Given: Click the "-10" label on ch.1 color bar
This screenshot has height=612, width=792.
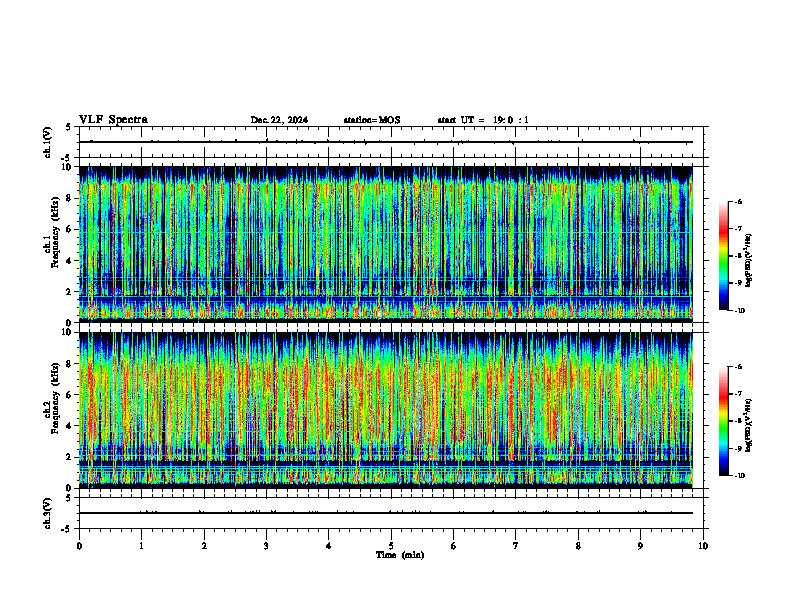Looking at the screenshot, I should click(740, 311).
